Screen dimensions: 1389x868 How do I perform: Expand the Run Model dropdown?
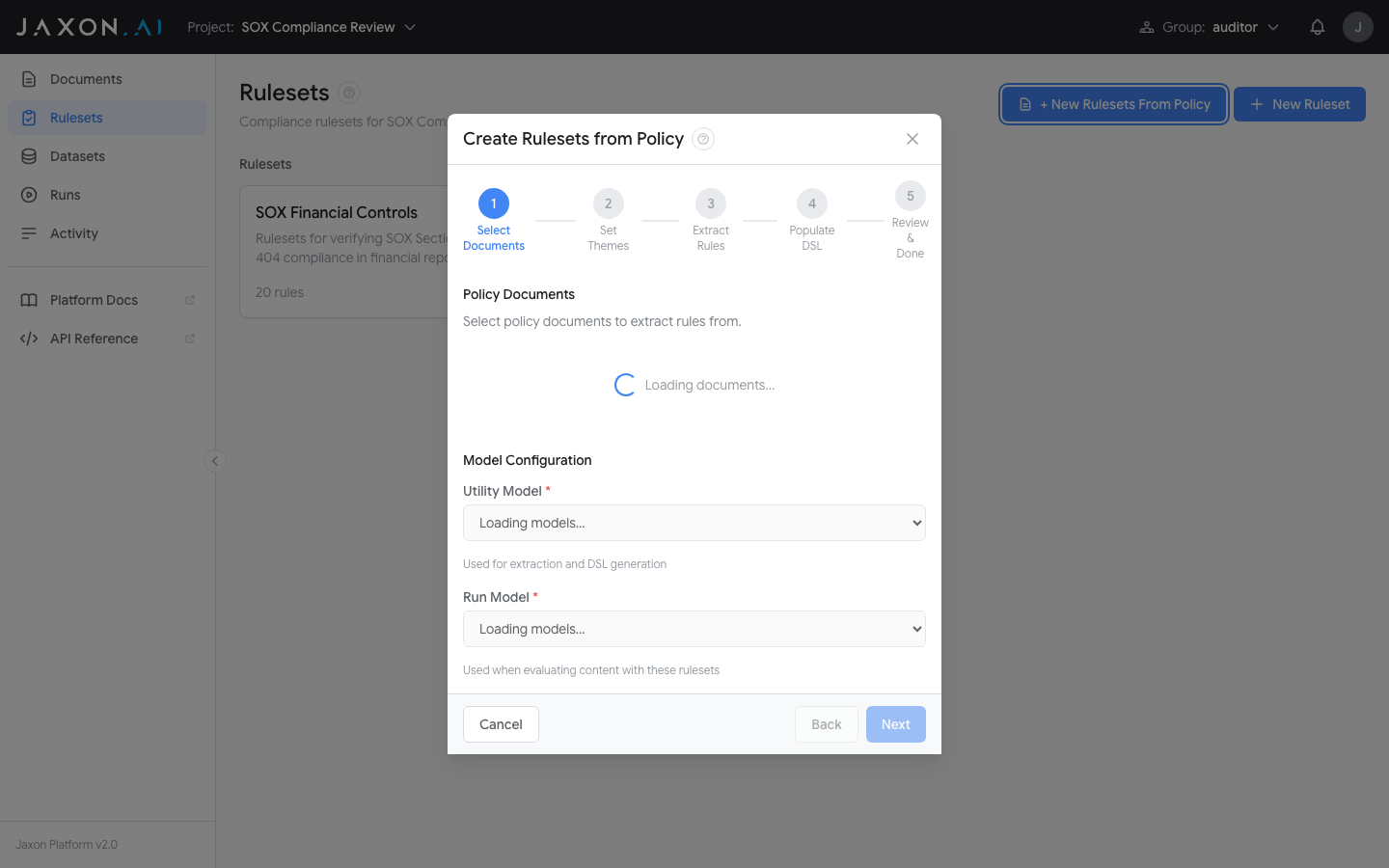pyautogui.click(x=694, y=629)
